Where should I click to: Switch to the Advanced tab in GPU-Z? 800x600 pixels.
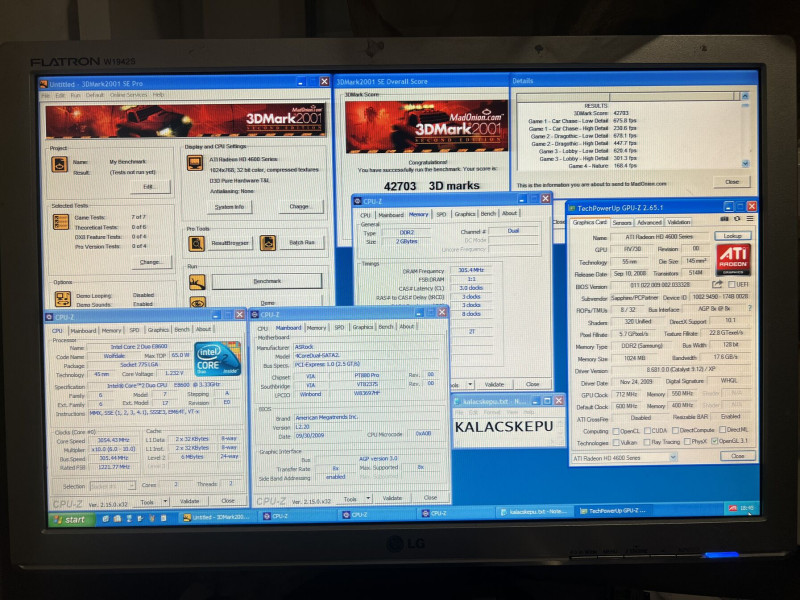click(x=649, y=222)
